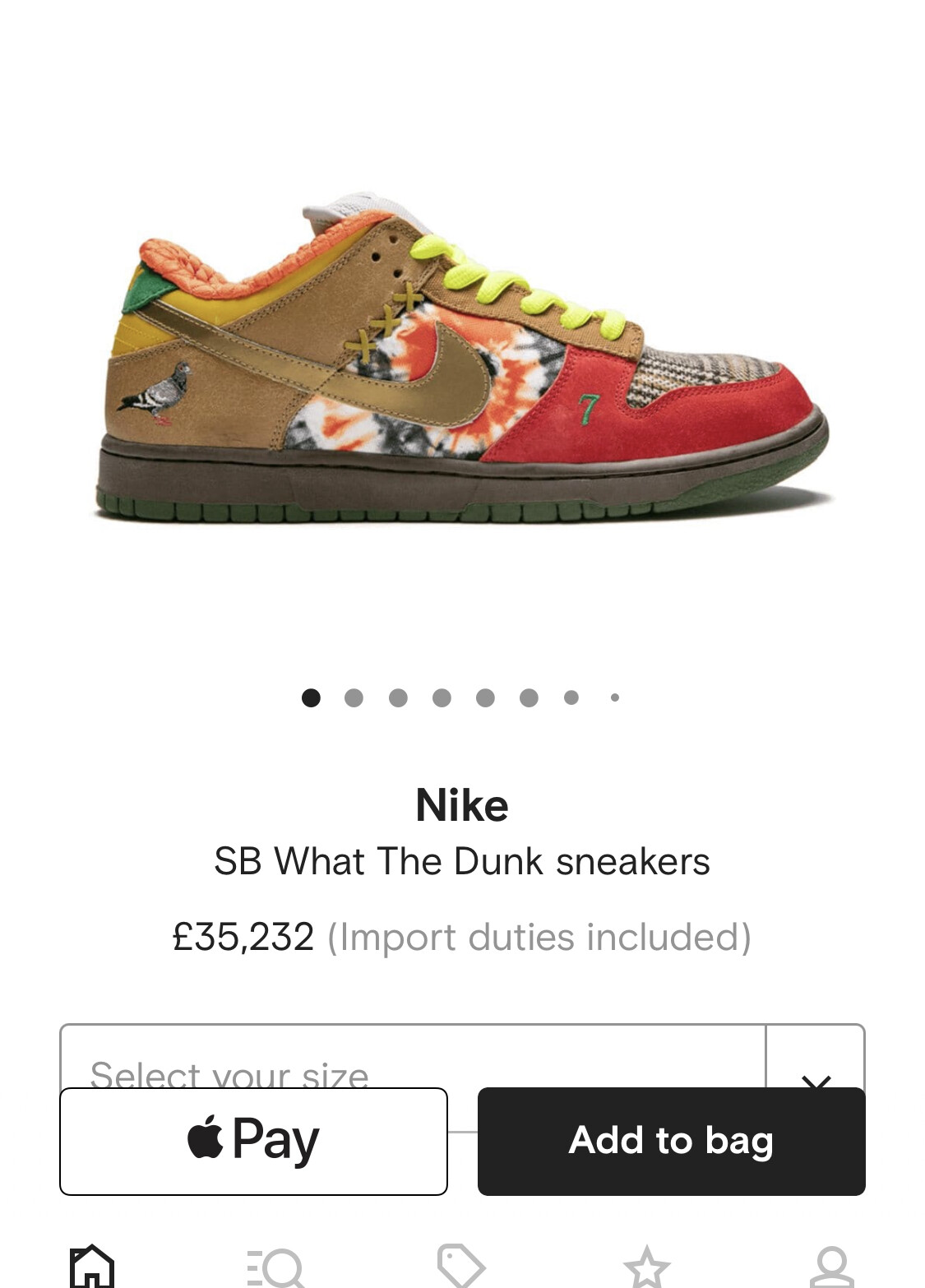Open the wishlist star tab
This screenshot has height=1288, width=925.
point(646,1267)
